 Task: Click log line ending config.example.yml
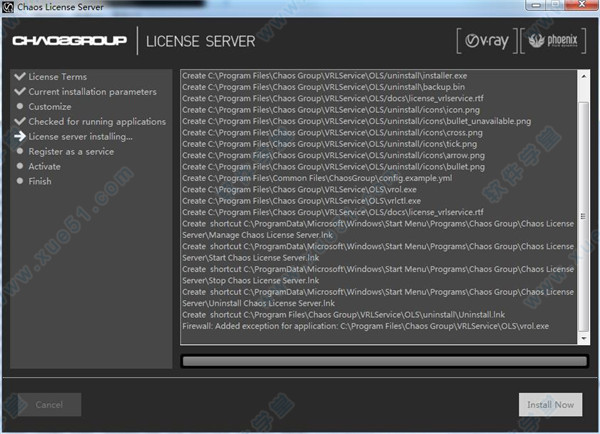(317, 178)
